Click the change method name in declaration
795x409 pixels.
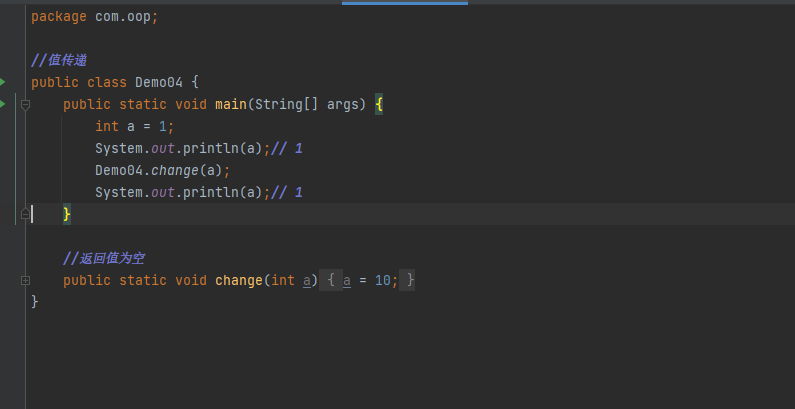click(239, 281)
